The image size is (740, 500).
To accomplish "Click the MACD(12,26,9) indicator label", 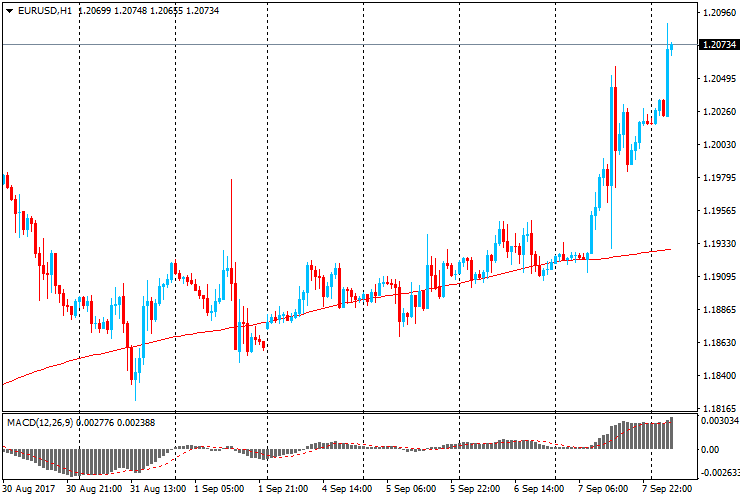I will coord(40,423).
